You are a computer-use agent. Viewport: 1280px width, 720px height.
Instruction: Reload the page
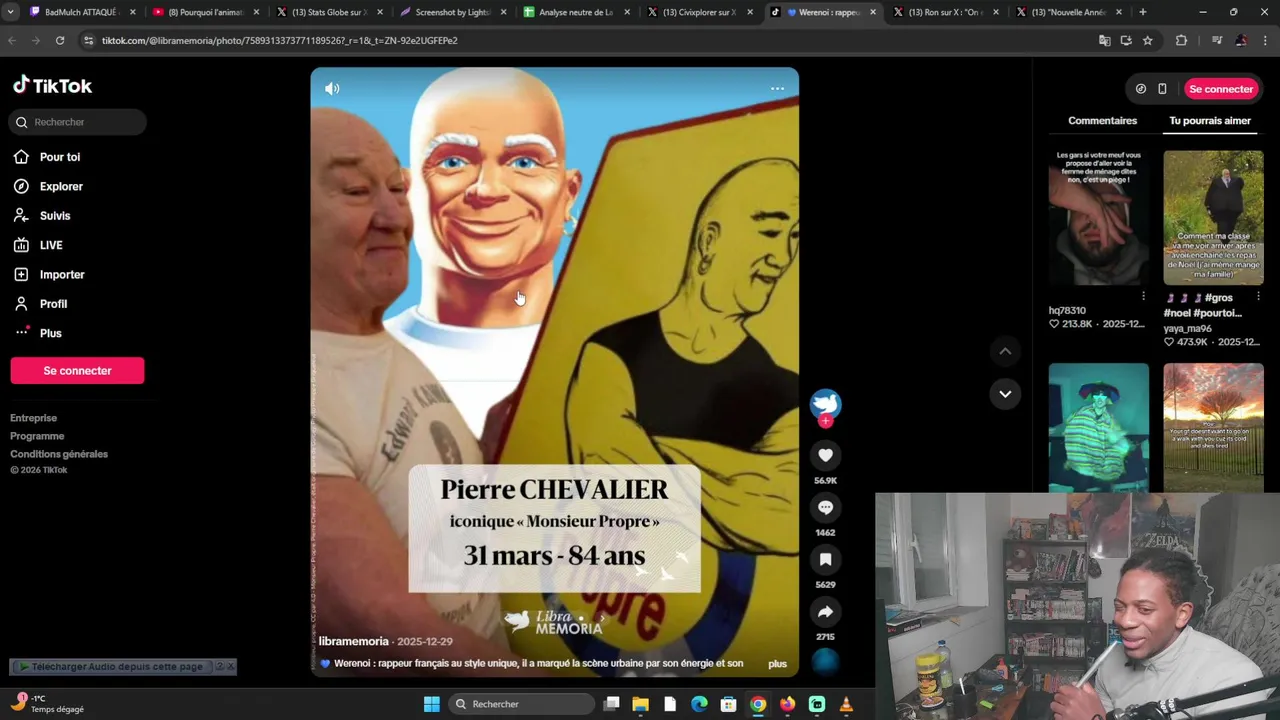[60, 40]
